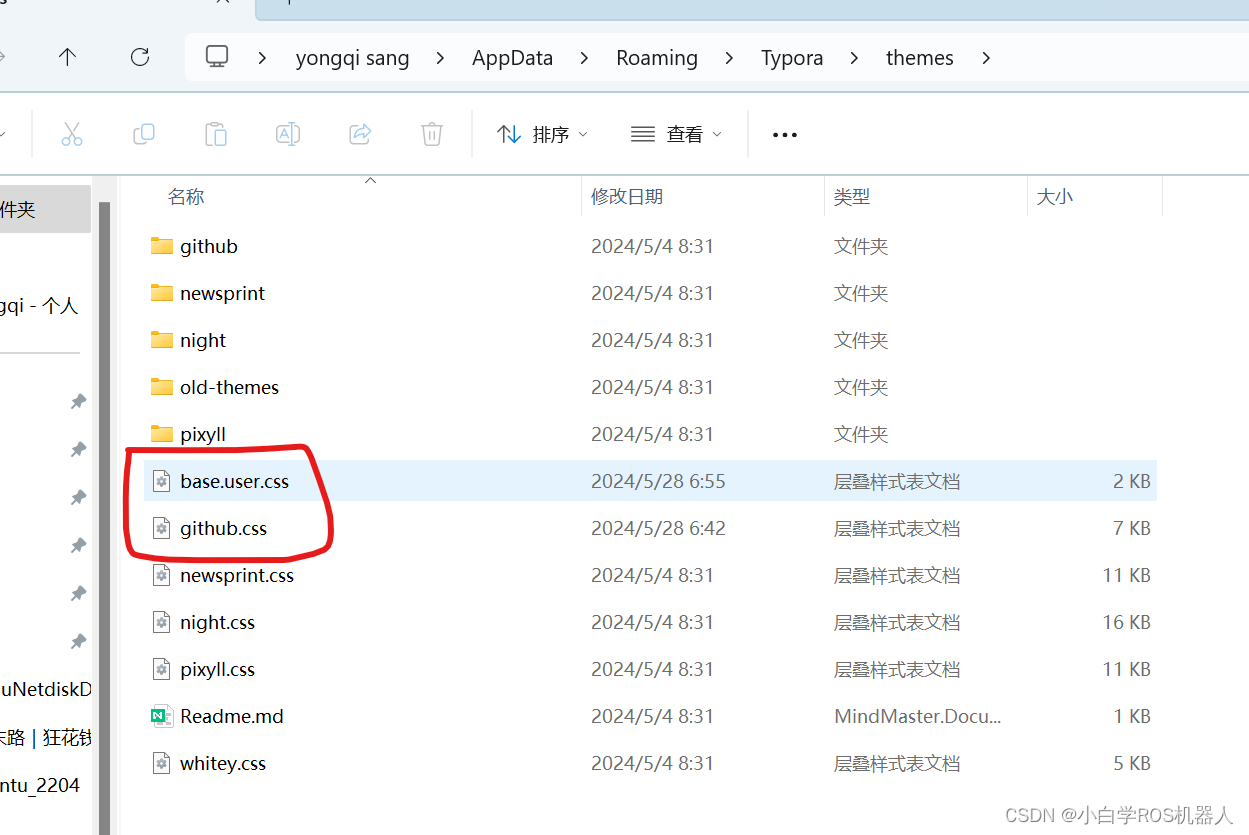
Task: Expand chevron after themes in address bar
Action: [986, 58]
